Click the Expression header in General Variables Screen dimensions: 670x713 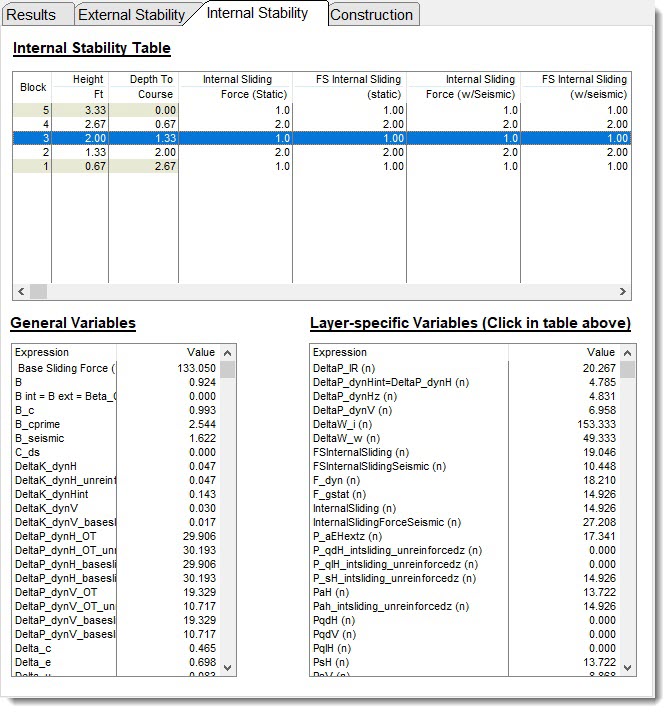(42, 352)
